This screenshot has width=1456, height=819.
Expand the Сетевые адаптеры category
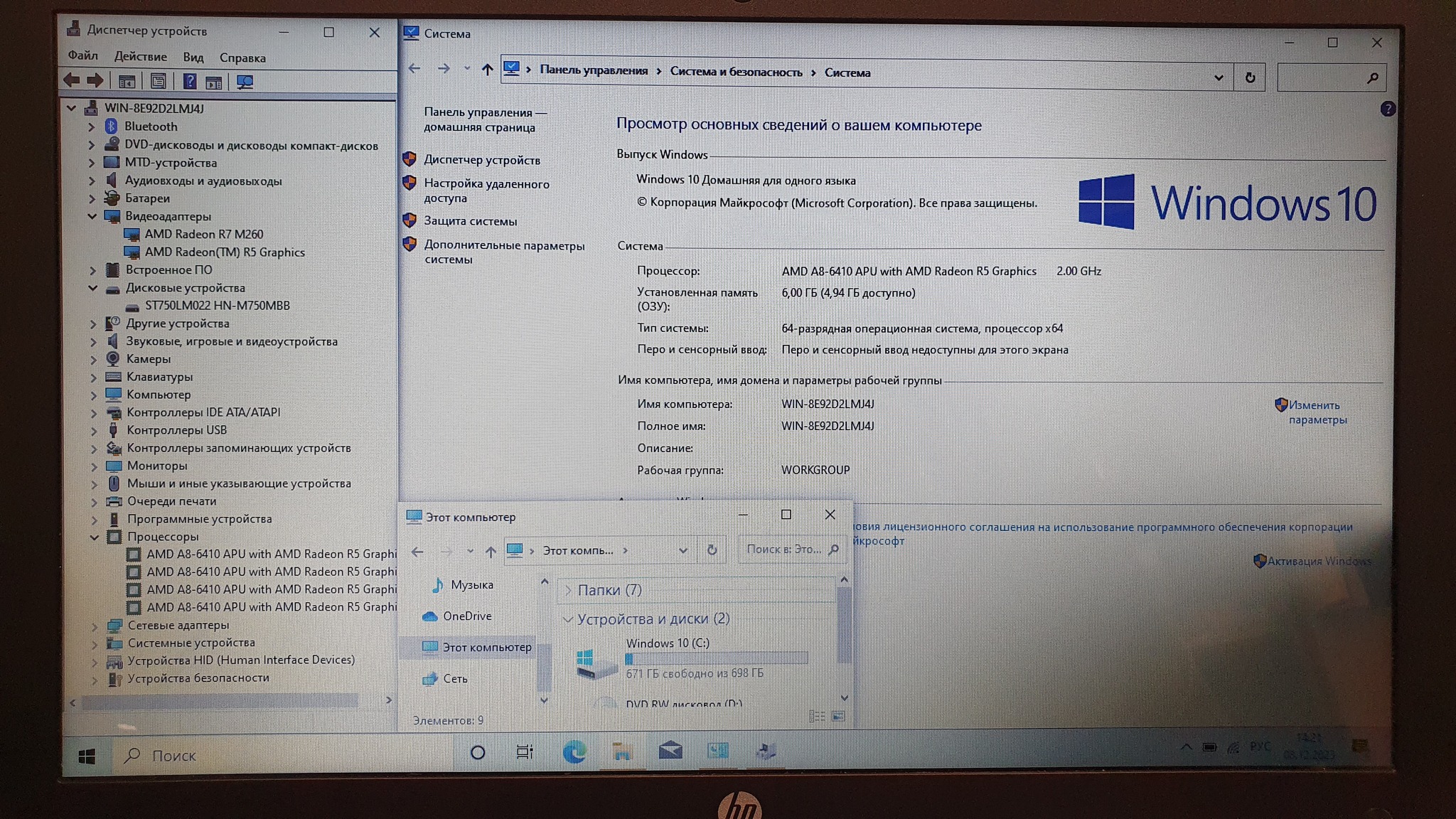click(x=95, y=626)
